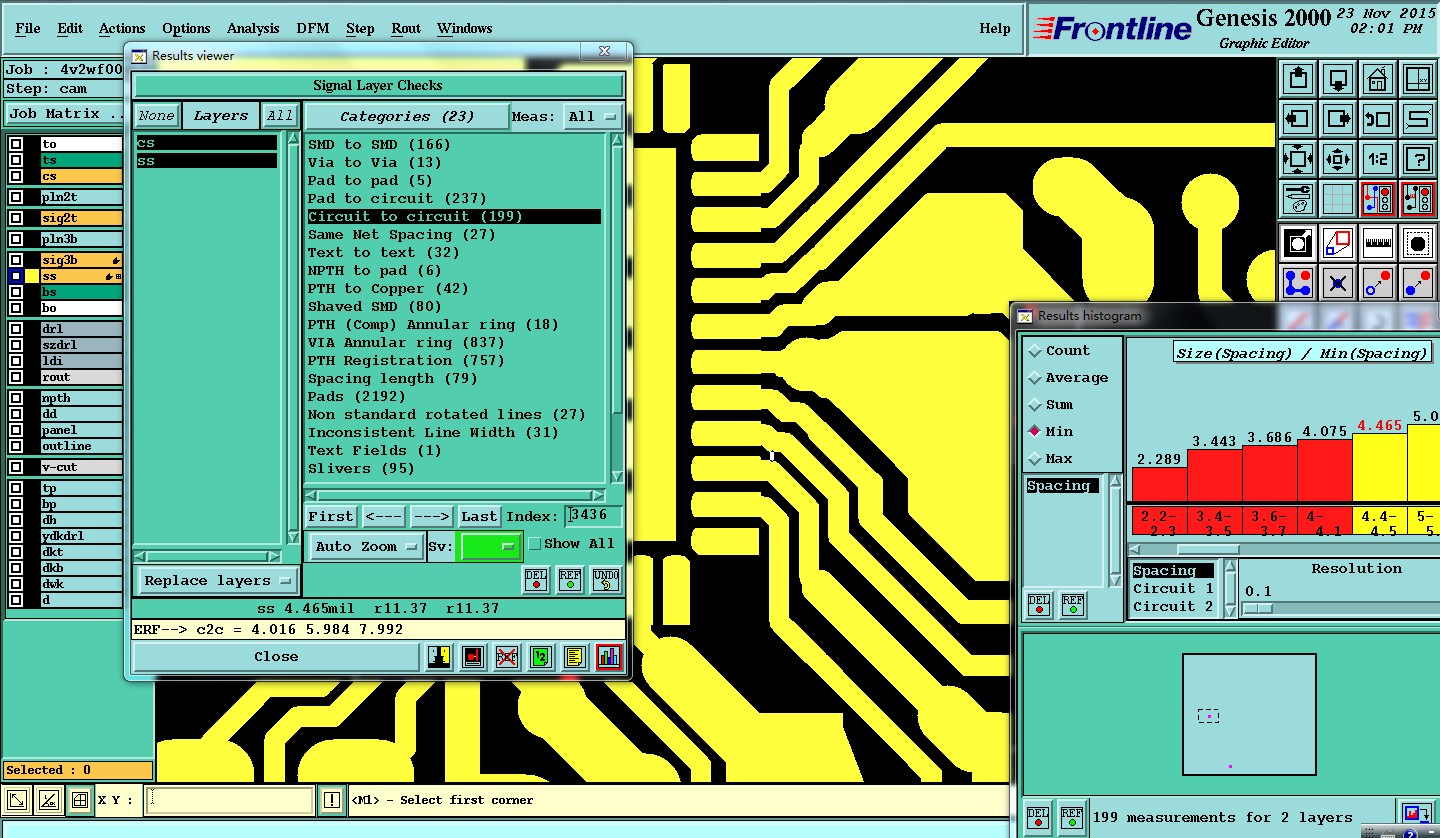The height and width of the screenshot is (838, 1440).
Task: Click the 1:2 scale icon
Action: [1378, 159]
